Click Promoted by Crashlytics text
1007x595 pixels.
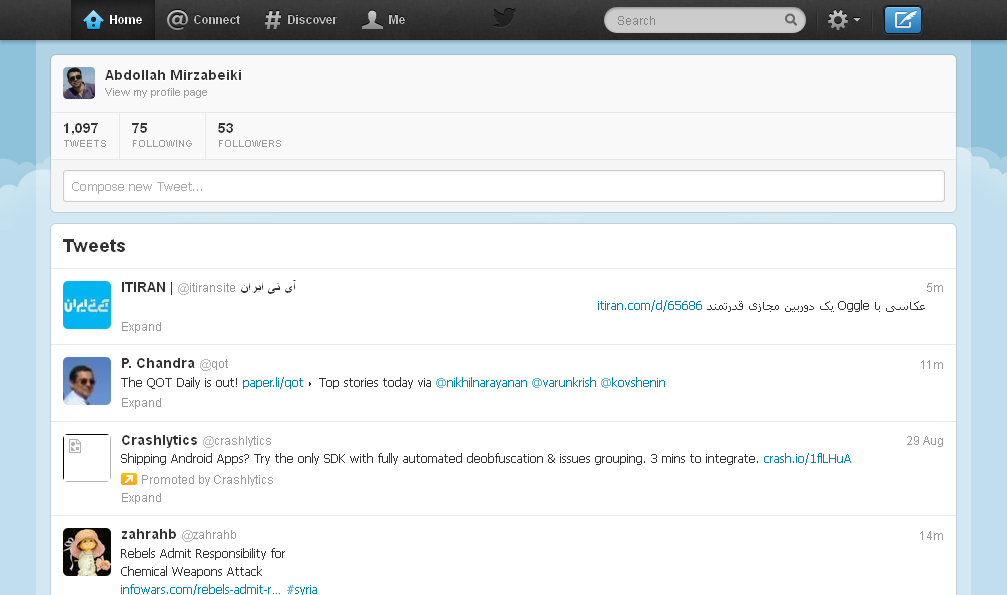[x=207, y=480]
